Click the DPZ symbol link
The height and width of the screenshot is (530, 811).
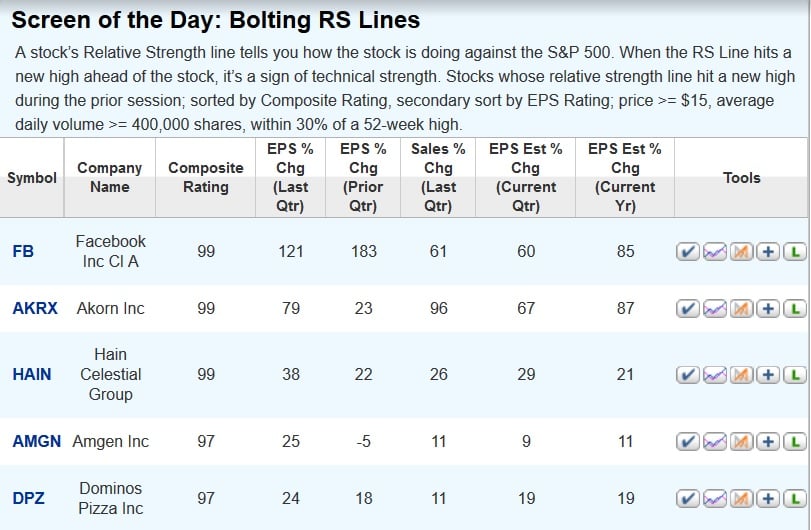coord(28,498)
